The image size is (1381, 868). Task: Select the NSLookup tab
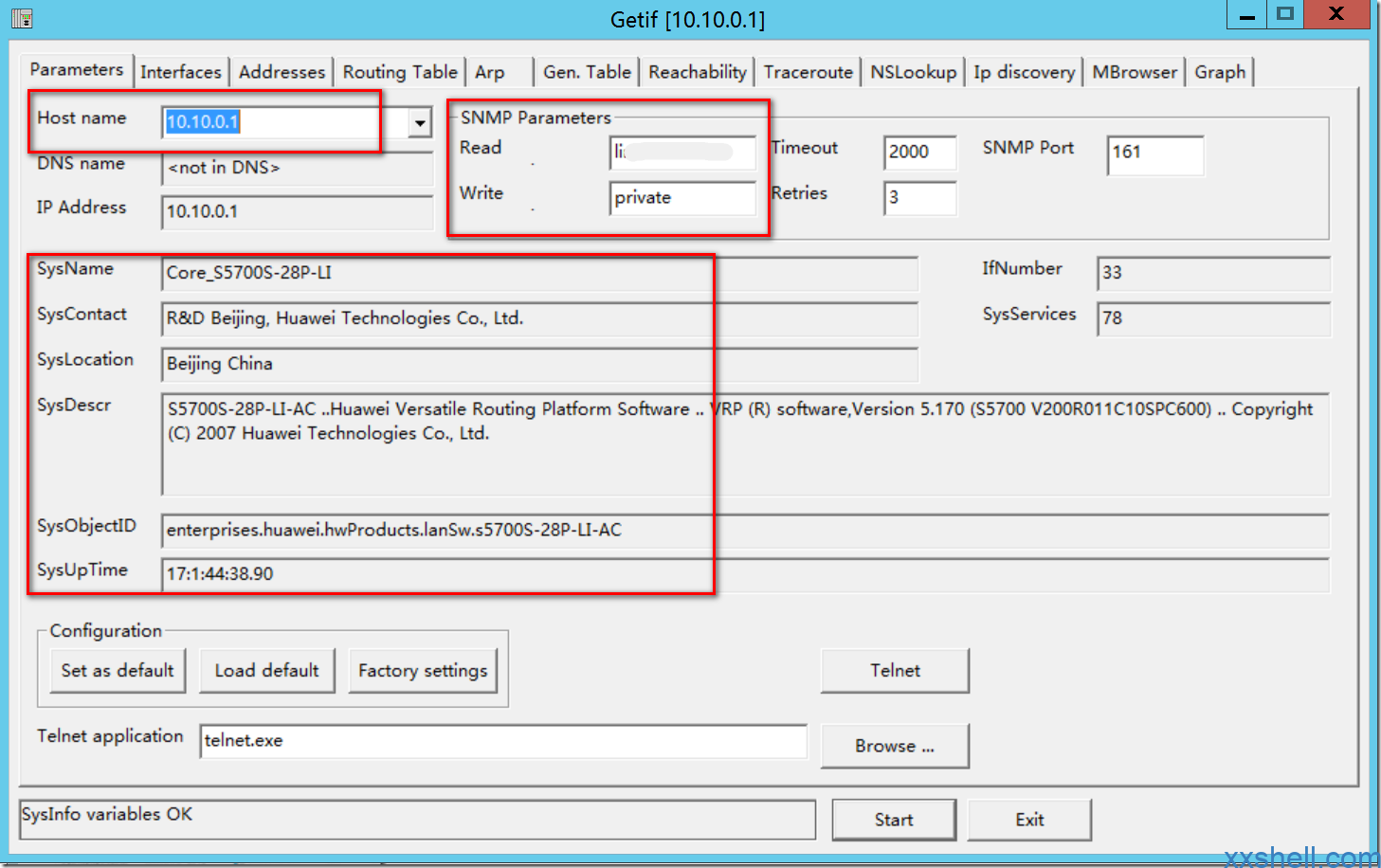coord(914,72)
